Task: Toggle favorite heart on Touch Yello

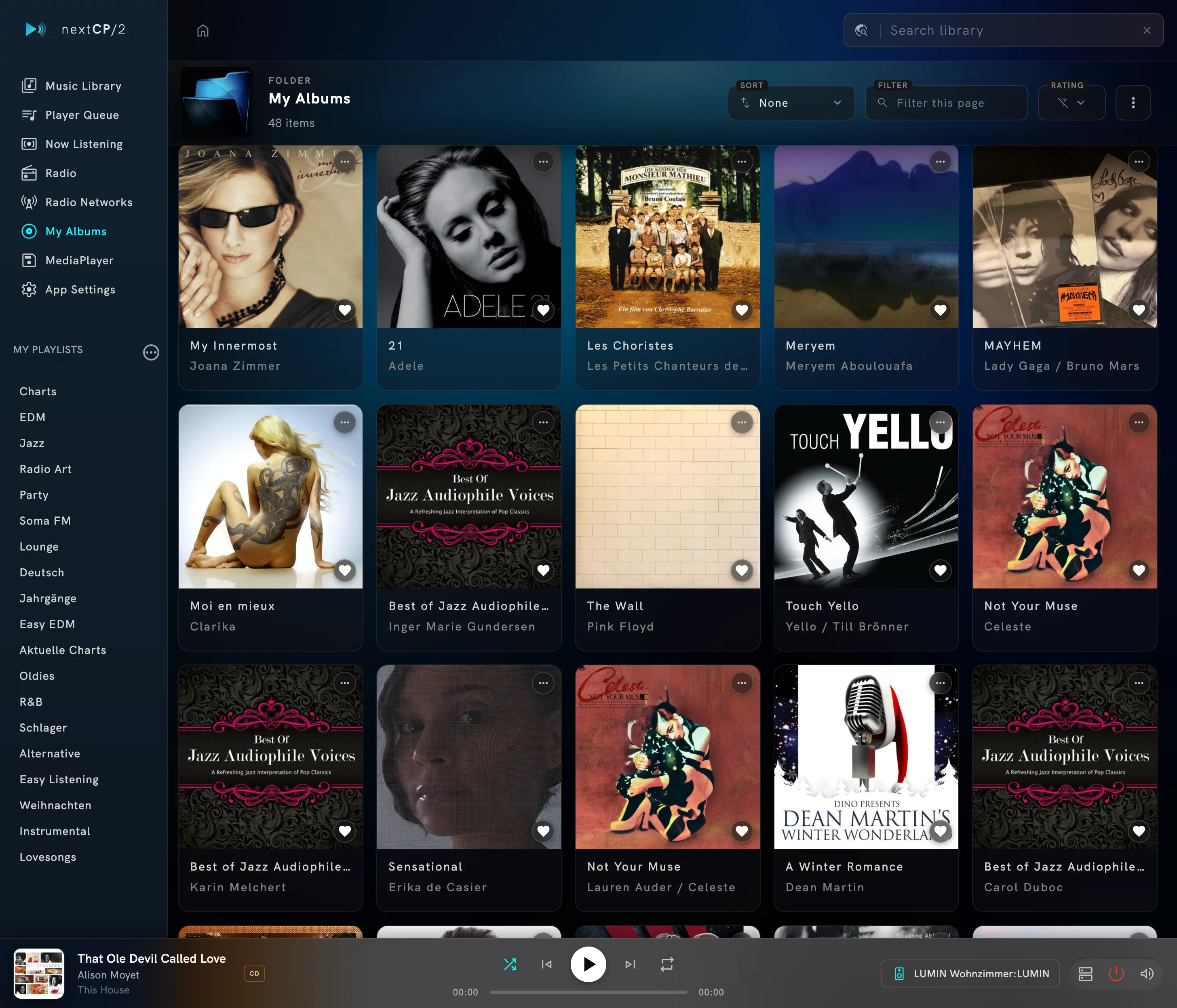Action: coord(941,570)
